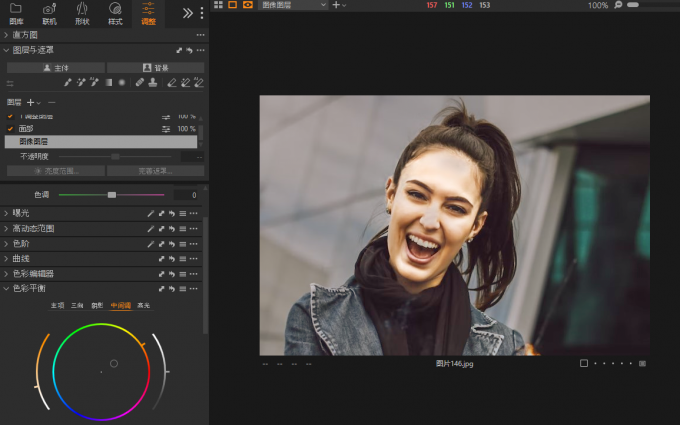Image resolution: width=680 pixels, height=425 pixels.
Task: Toggle checkbox of the top adjustment layer
Action: (x=10, y=116)
